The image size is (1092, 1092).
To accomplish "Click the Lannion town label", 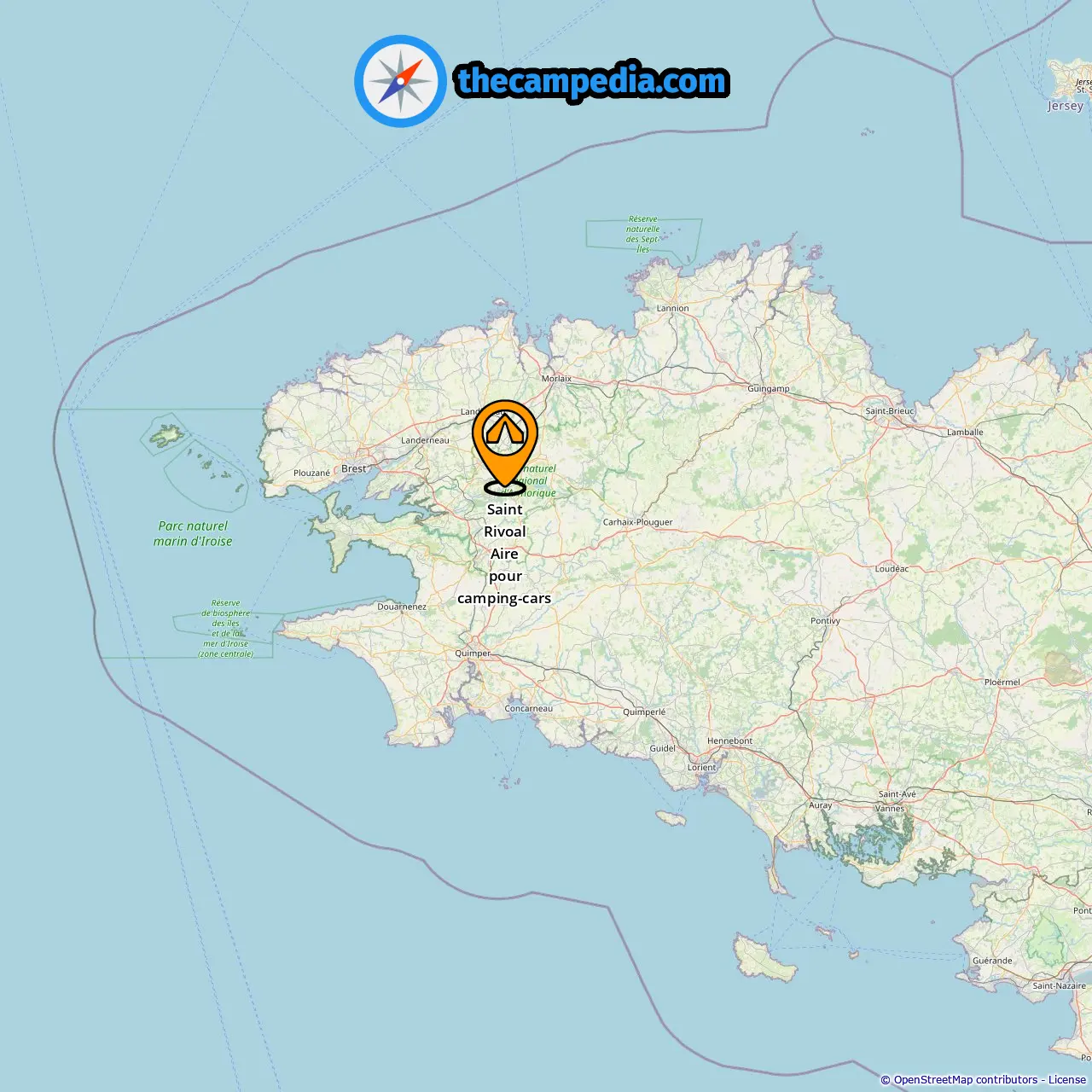I will pos(672,309).
